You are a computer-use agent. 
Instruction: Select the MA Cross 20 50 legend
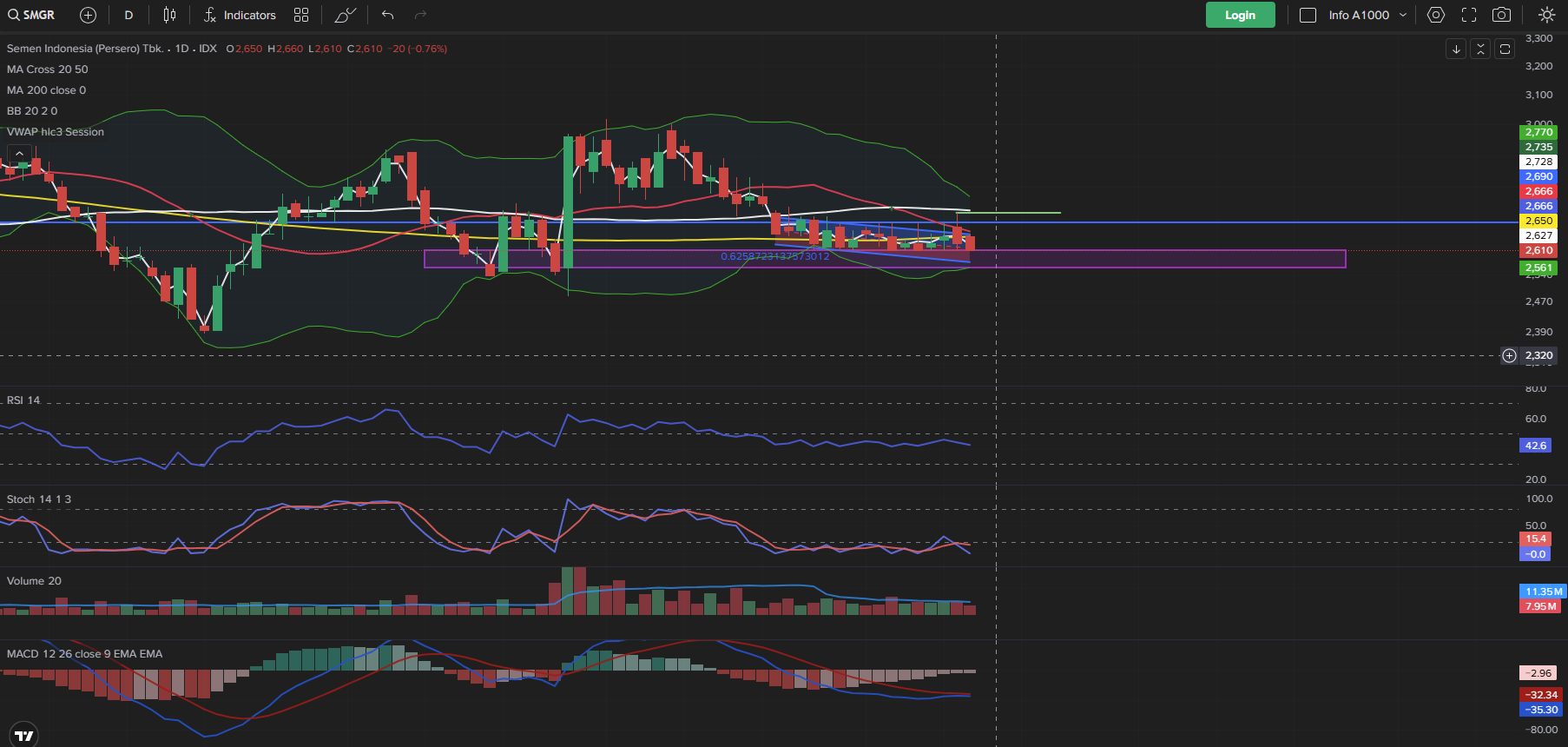(x=48, y=69)
